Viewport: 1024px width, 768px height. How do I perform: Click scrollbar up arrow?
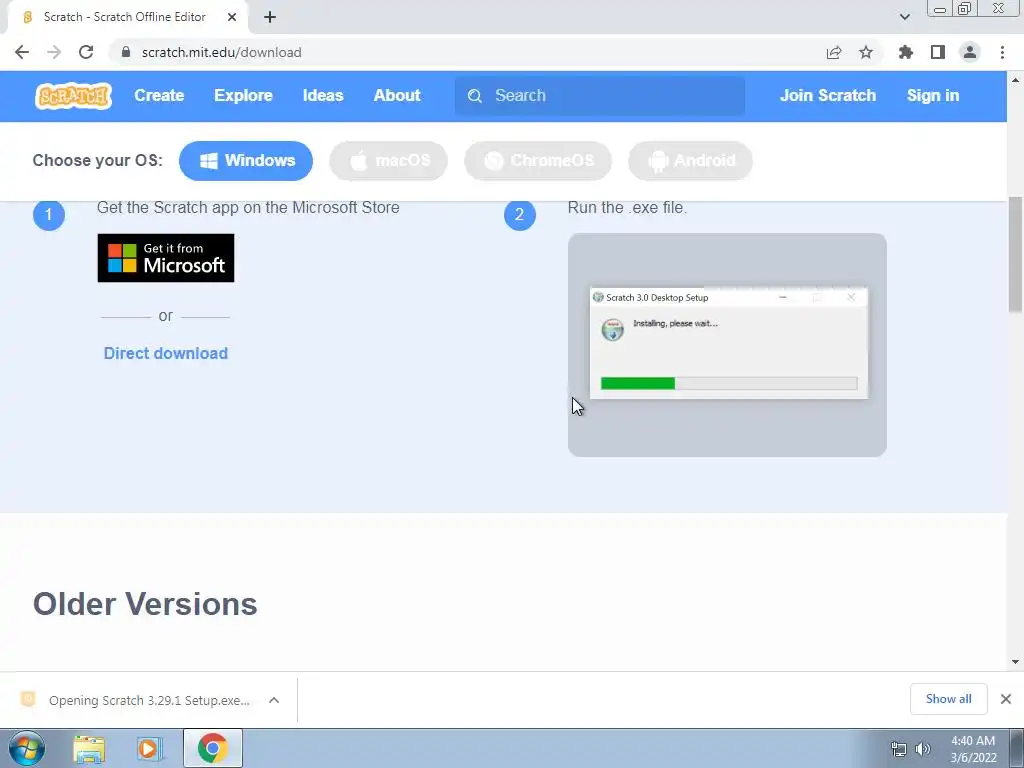click(x=1016, y=80)
